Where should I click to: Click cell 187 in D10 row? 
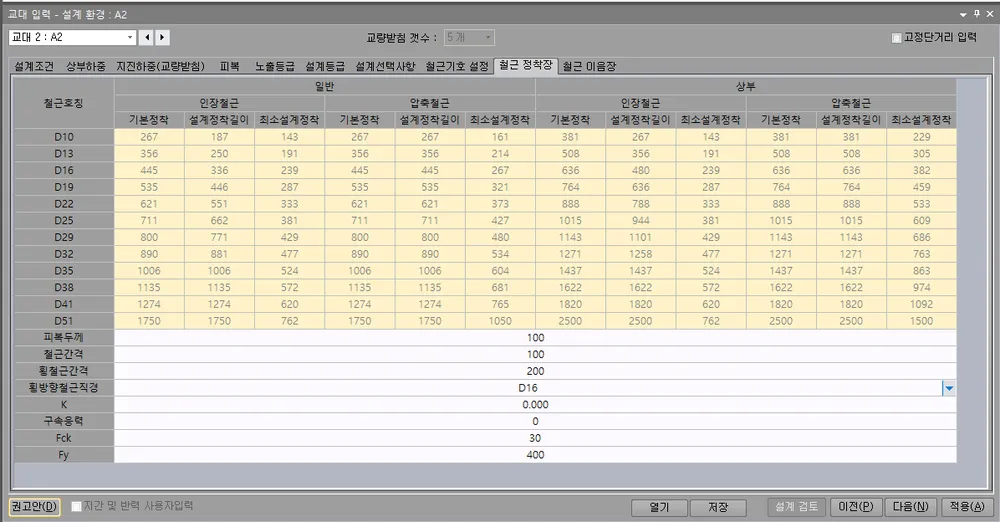219,137
